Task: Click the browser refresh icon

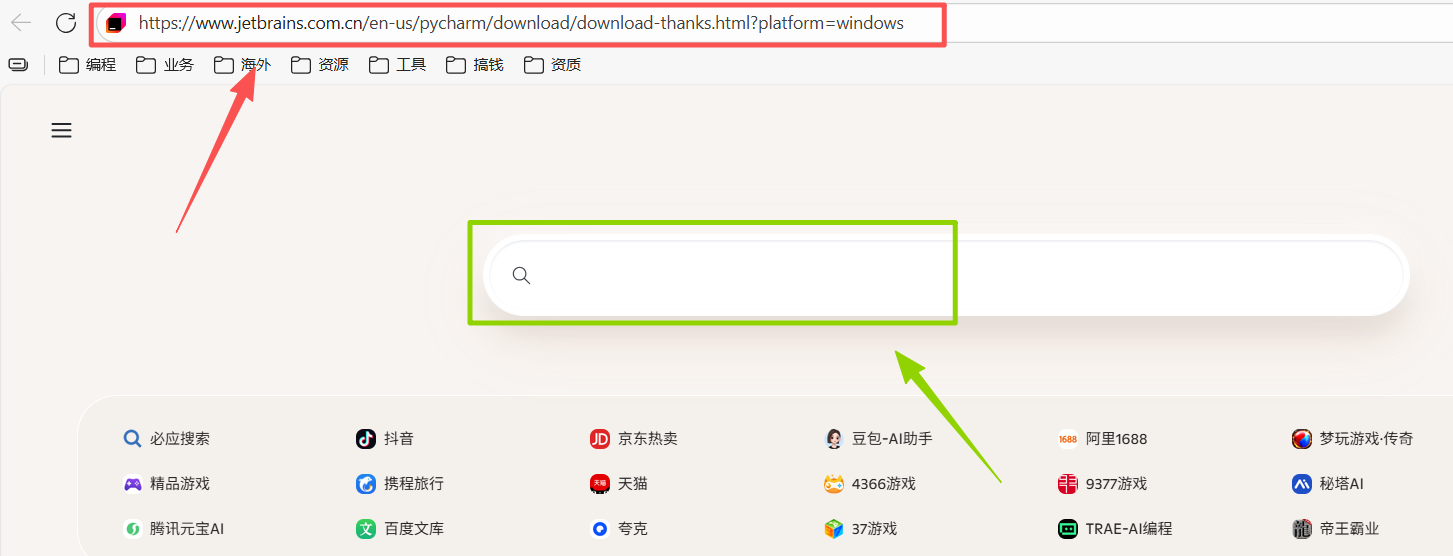Action: (66, 23)
